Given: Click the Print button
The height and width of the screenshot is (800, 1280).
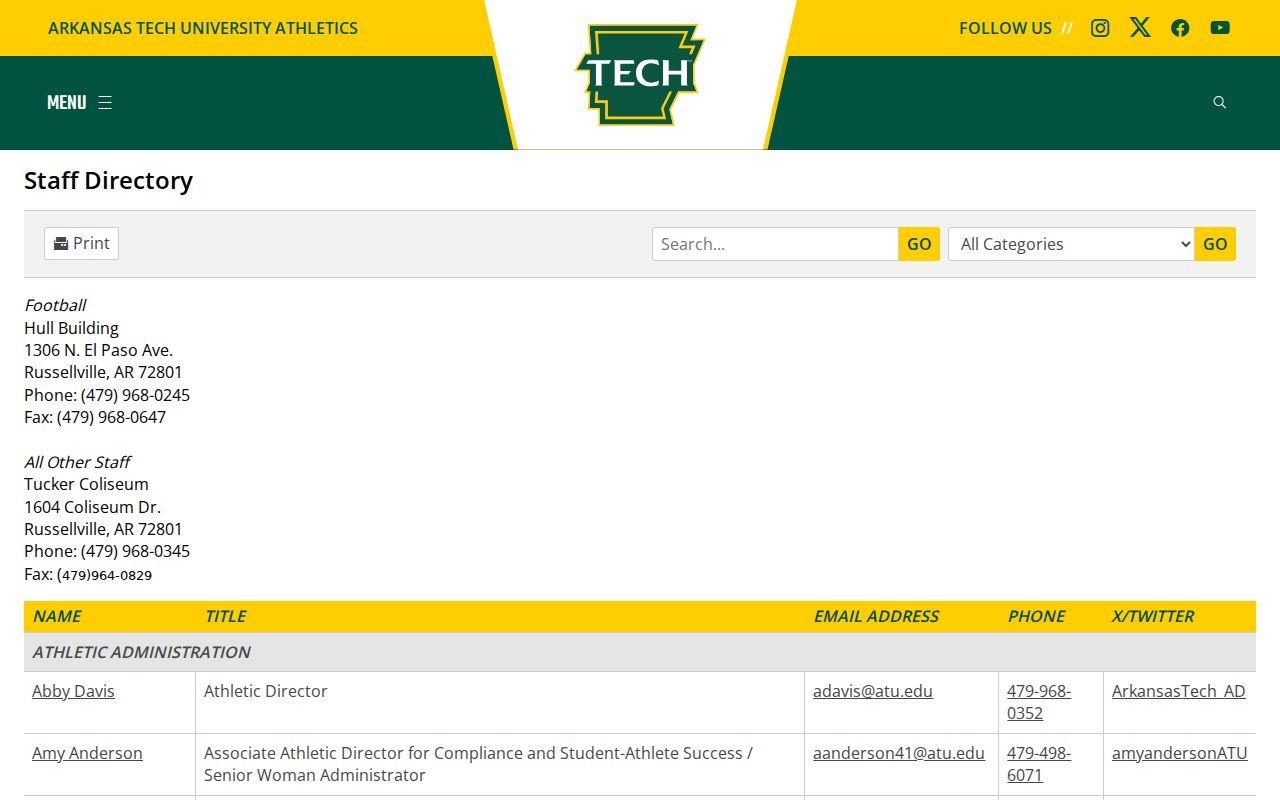Looking at the screenshot, I should (x=81, y=243).
